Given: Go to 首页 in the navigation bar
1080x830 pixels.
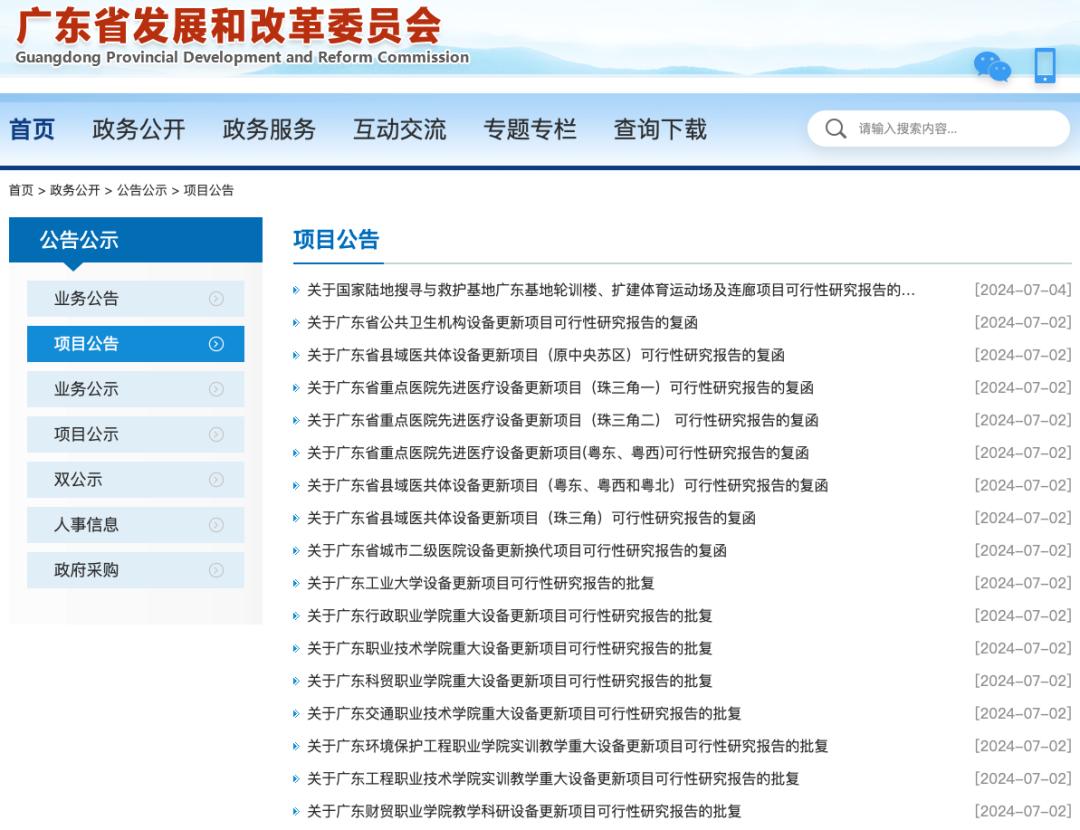Looking at the screenshot, I should (32, 129).
